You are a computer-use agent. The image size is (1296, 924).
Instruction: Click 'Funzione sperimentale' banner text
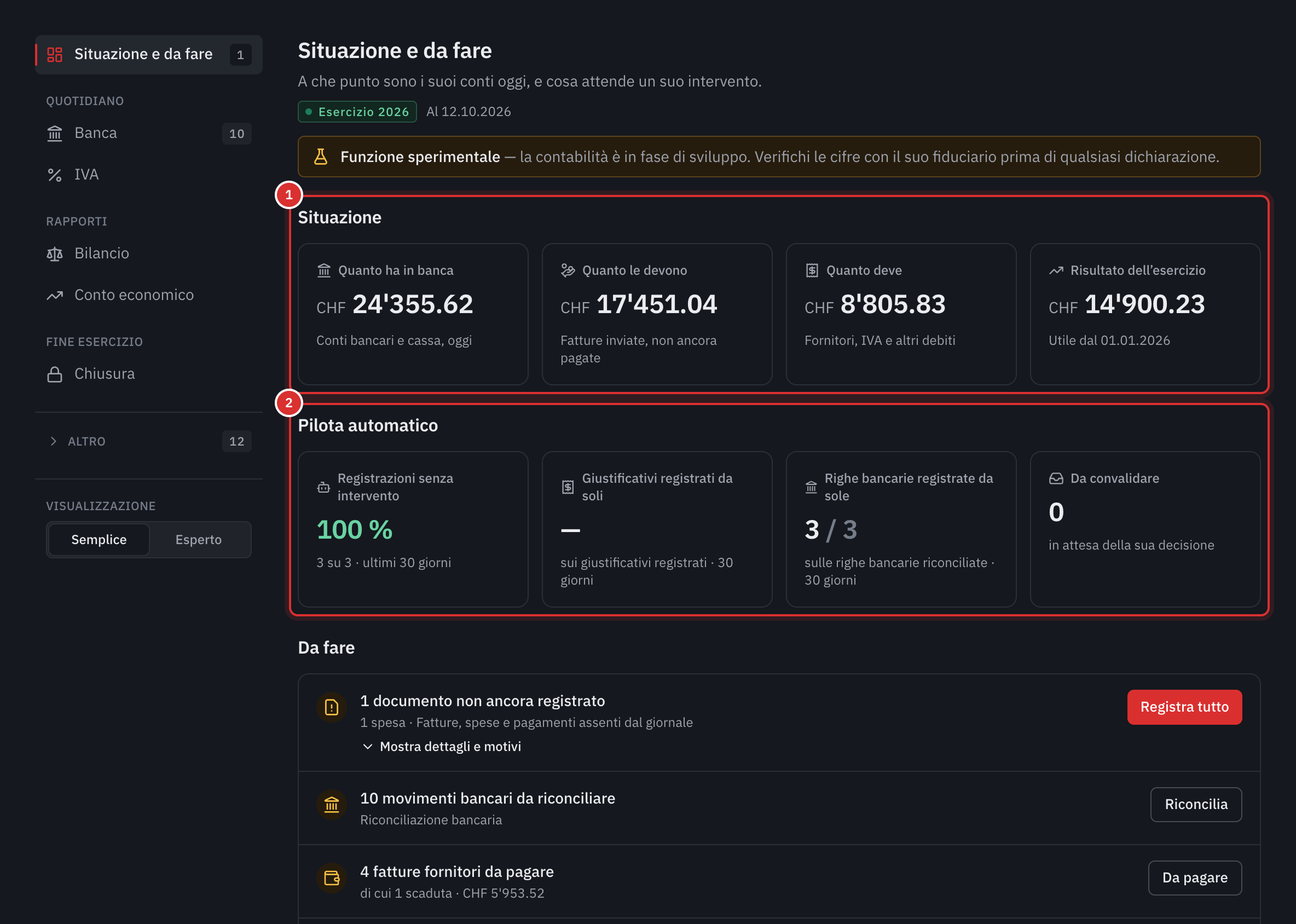[420, 157]
